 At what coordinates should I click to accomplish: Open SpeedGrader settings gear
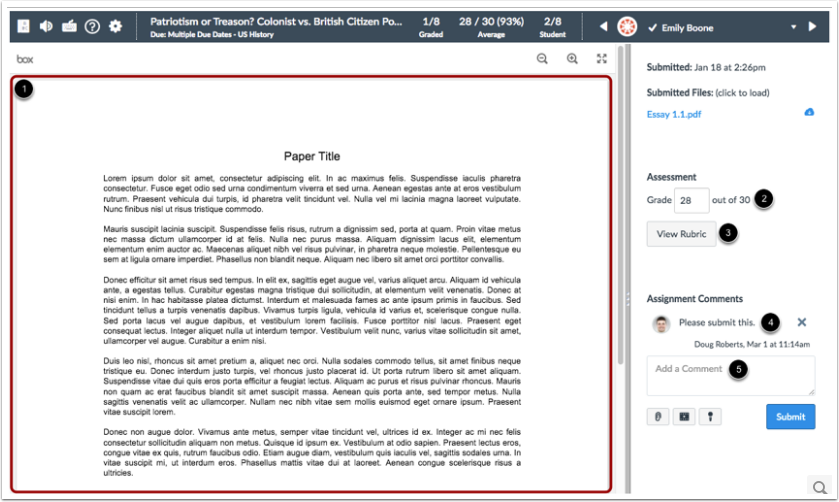tap(115, 26)
